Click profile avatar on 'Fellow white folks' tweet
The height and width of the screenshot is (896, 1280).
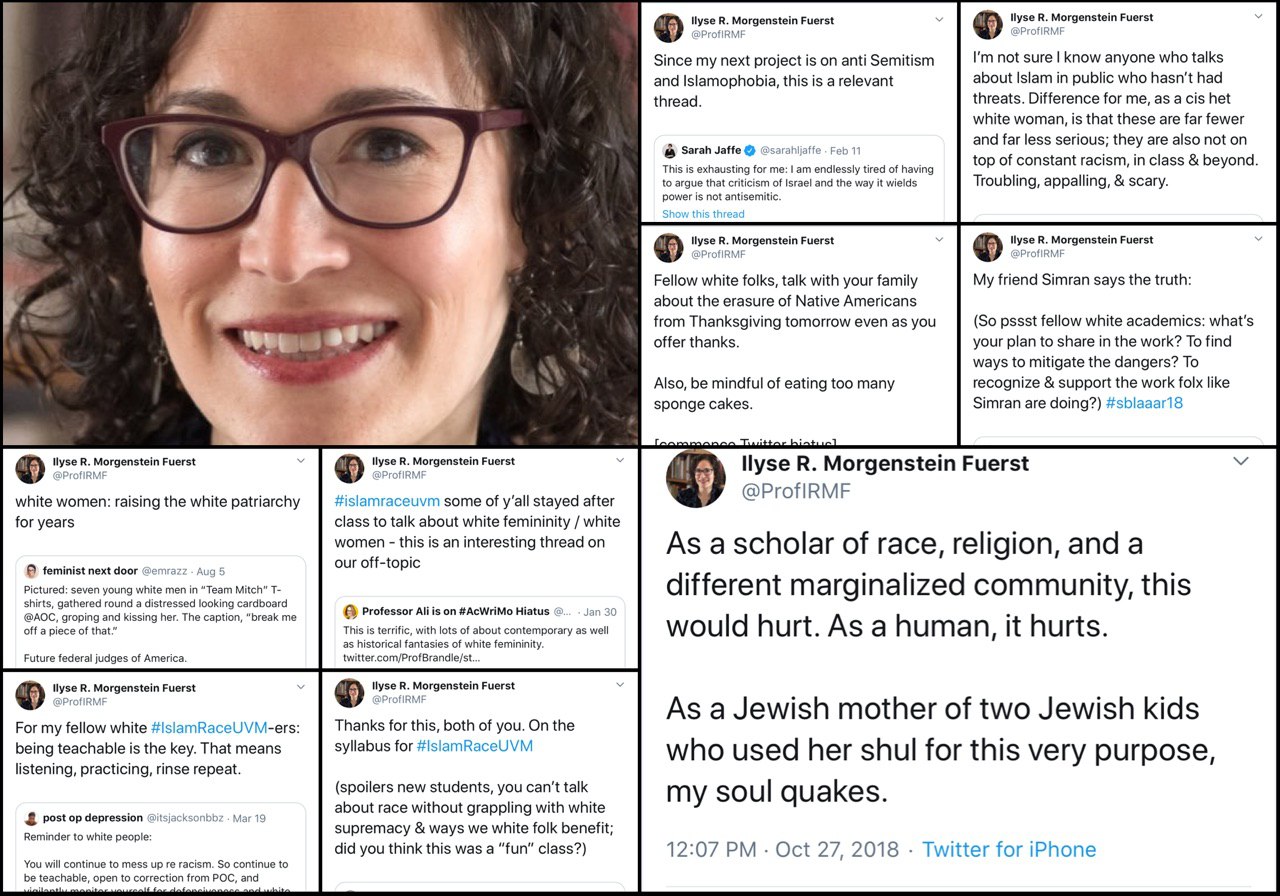pos(669,247)
